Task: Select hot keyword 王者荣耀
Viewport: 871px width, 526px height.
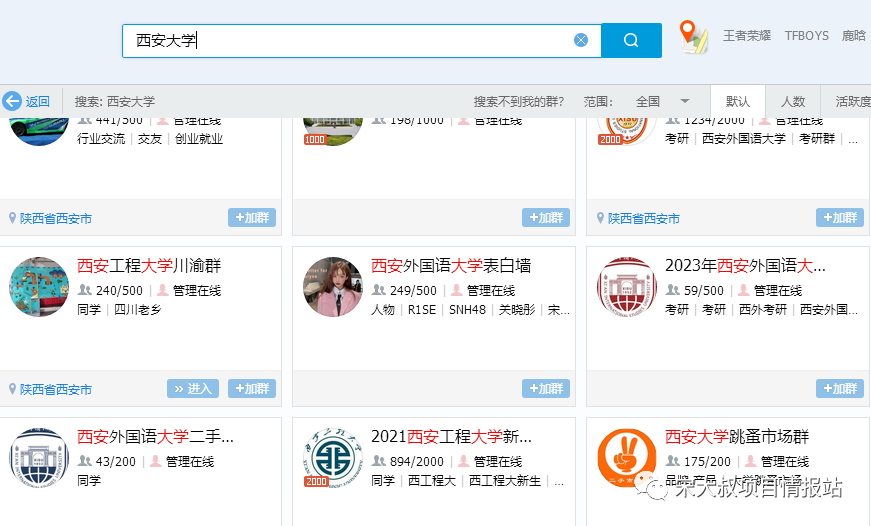Action: [x=747, y=36]
